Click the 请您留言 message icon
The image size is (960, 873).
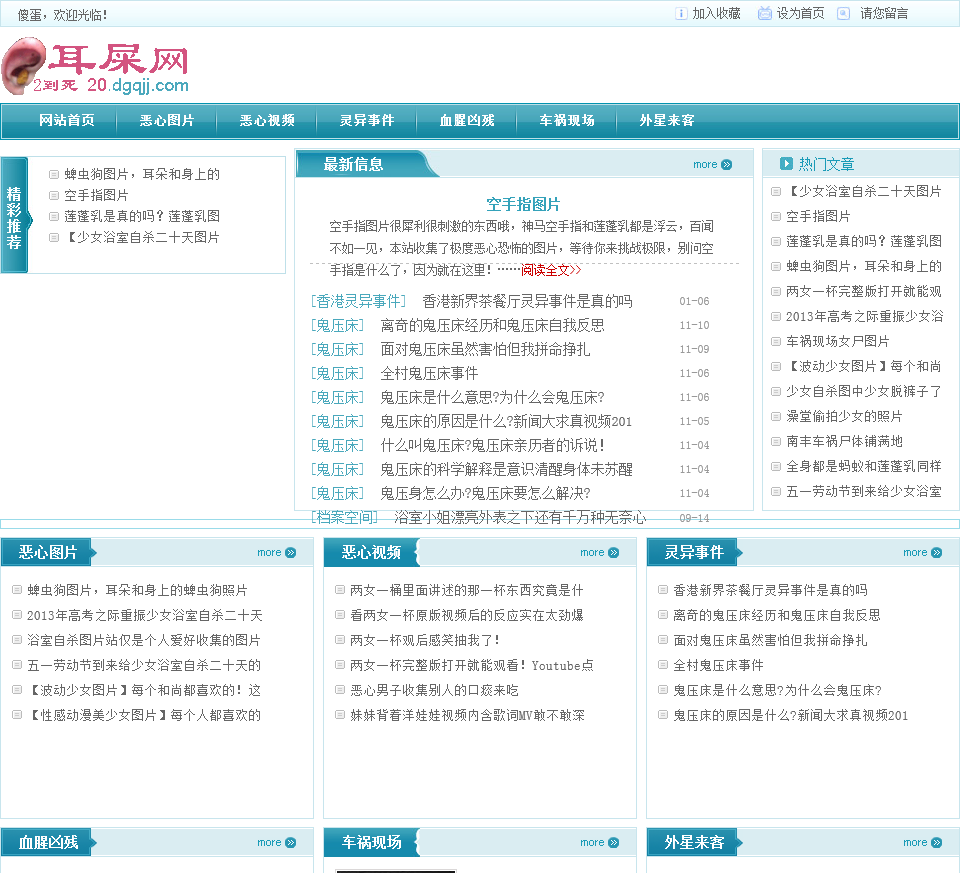pos(843,13)
